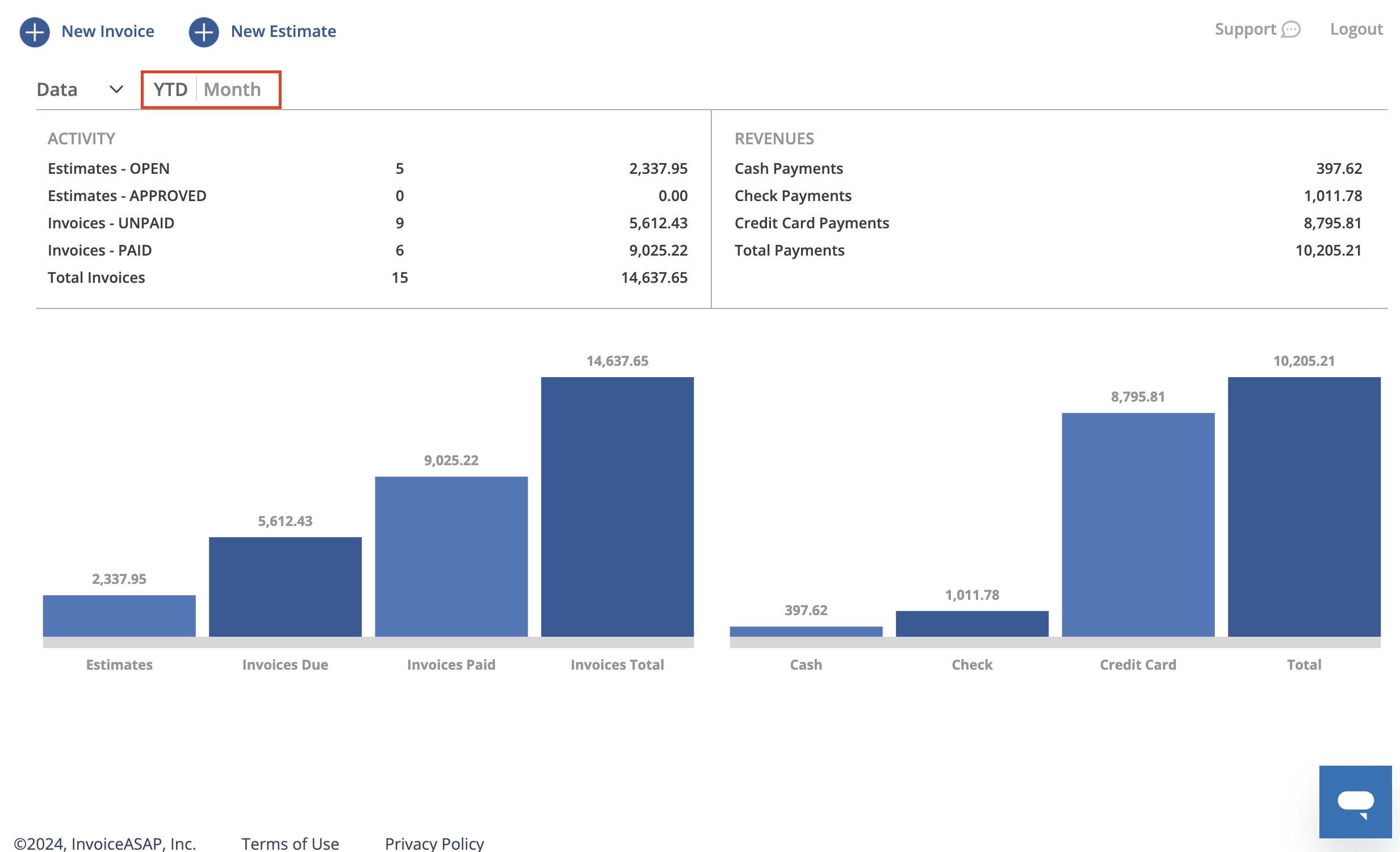Open the Support chat bubble icon
Screen dimensions: 1400x852
point(1292,30)
